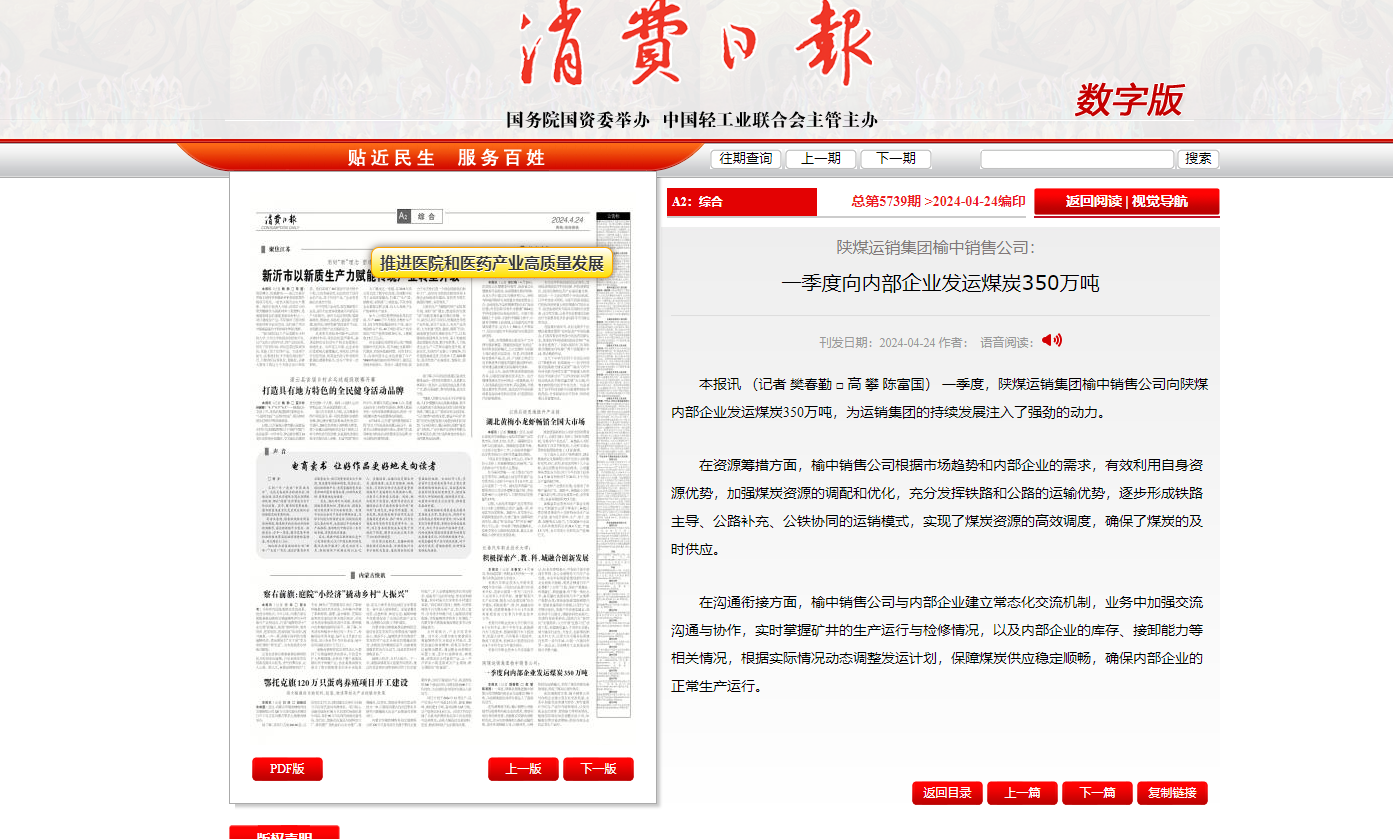Click 返回阅读 | 视觉导航 button
The height and width of the screenshot is (839, 1393).
point(1127,202)
